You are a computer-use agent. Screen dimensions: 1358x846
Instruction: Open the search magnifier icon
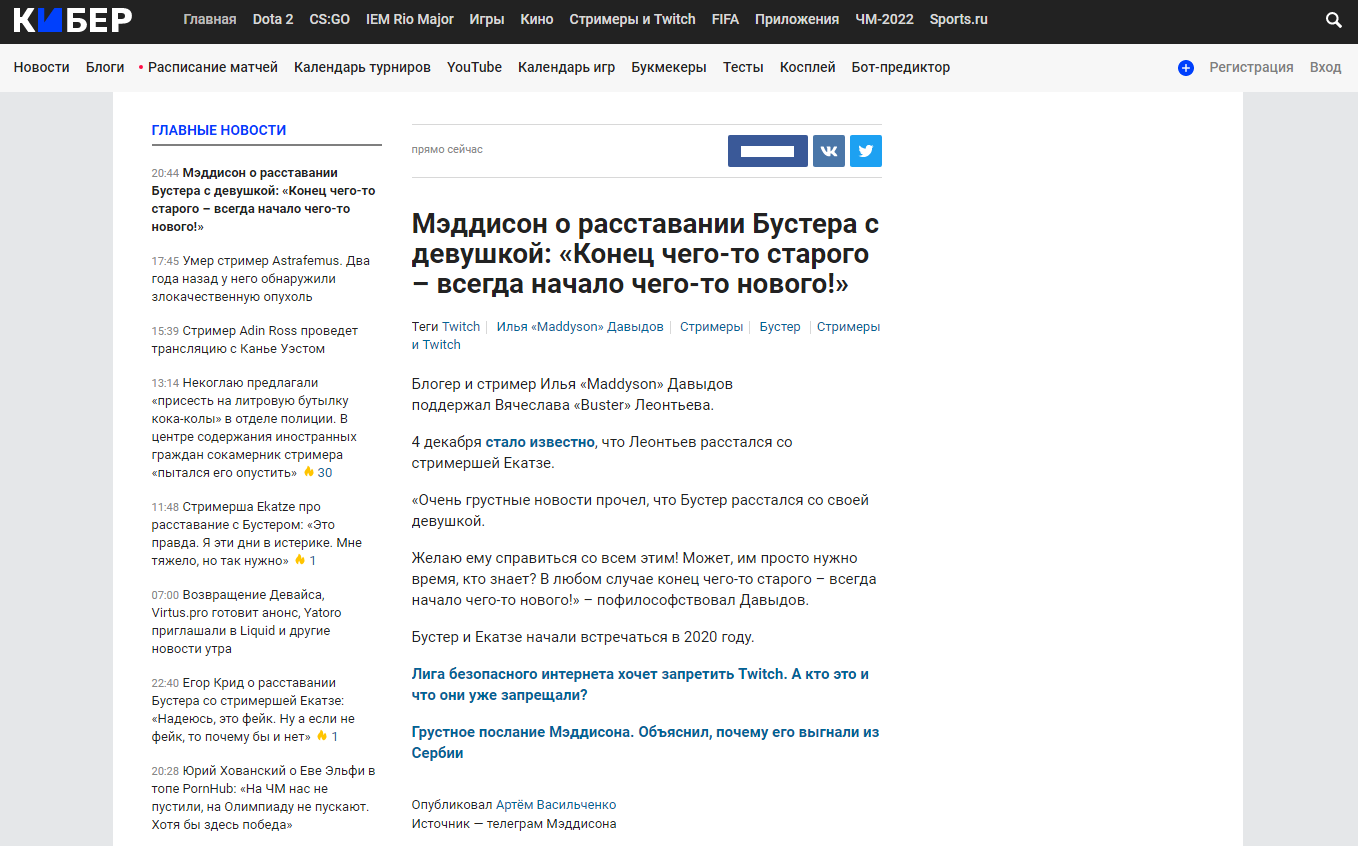[x=1333, y=20]
